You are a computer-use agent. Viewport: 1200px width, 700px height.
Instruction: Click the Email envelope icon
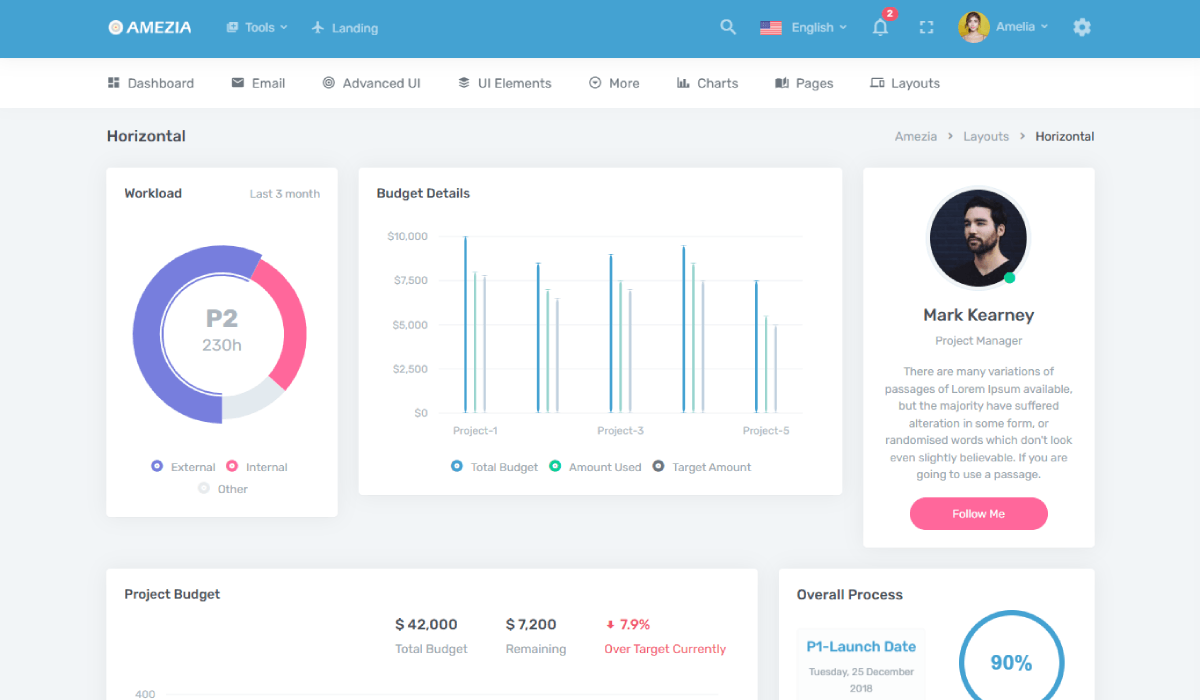(238, 83)
